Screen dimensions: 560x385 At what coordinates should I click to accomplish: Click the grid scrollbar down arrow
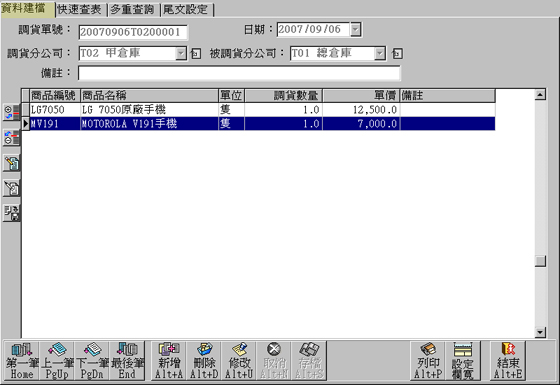point(540,332)
